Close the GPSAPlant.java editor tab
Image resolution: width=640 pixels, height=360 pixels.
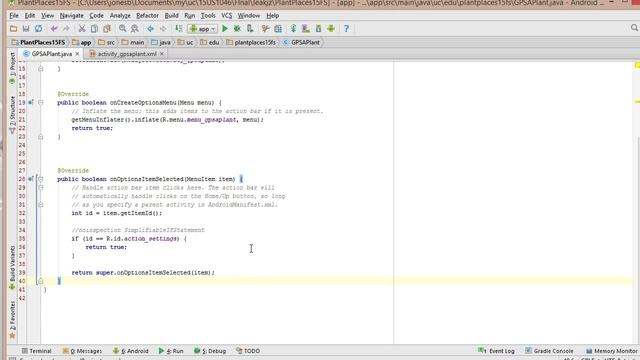[x=77, y=54]
